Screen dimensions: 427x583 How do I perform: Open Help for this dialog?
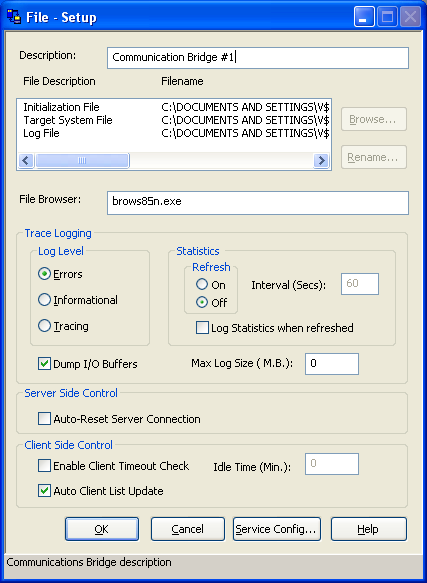pyautogui.click(x=369, y=529)
